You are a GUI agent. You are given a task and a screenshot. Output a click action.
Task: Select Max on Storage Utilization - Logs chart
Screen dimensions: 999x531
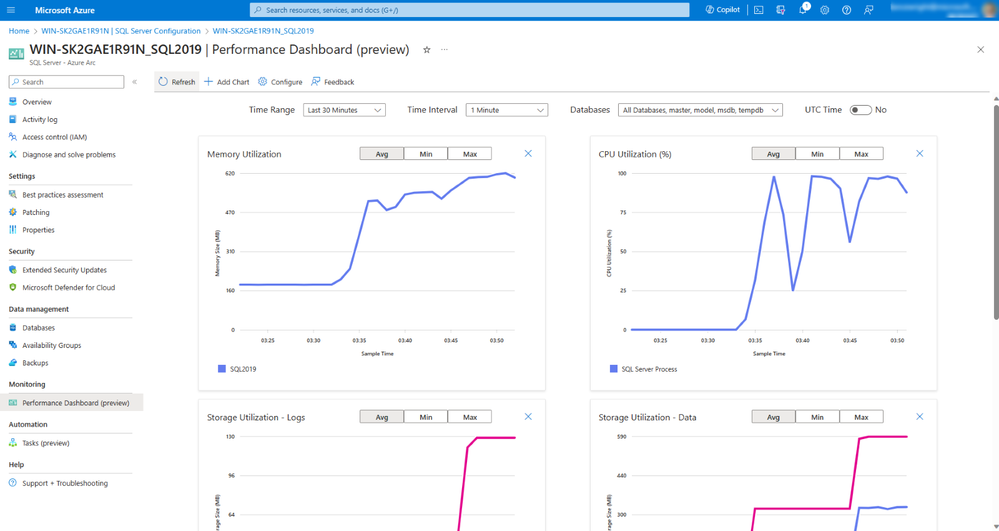470,417
